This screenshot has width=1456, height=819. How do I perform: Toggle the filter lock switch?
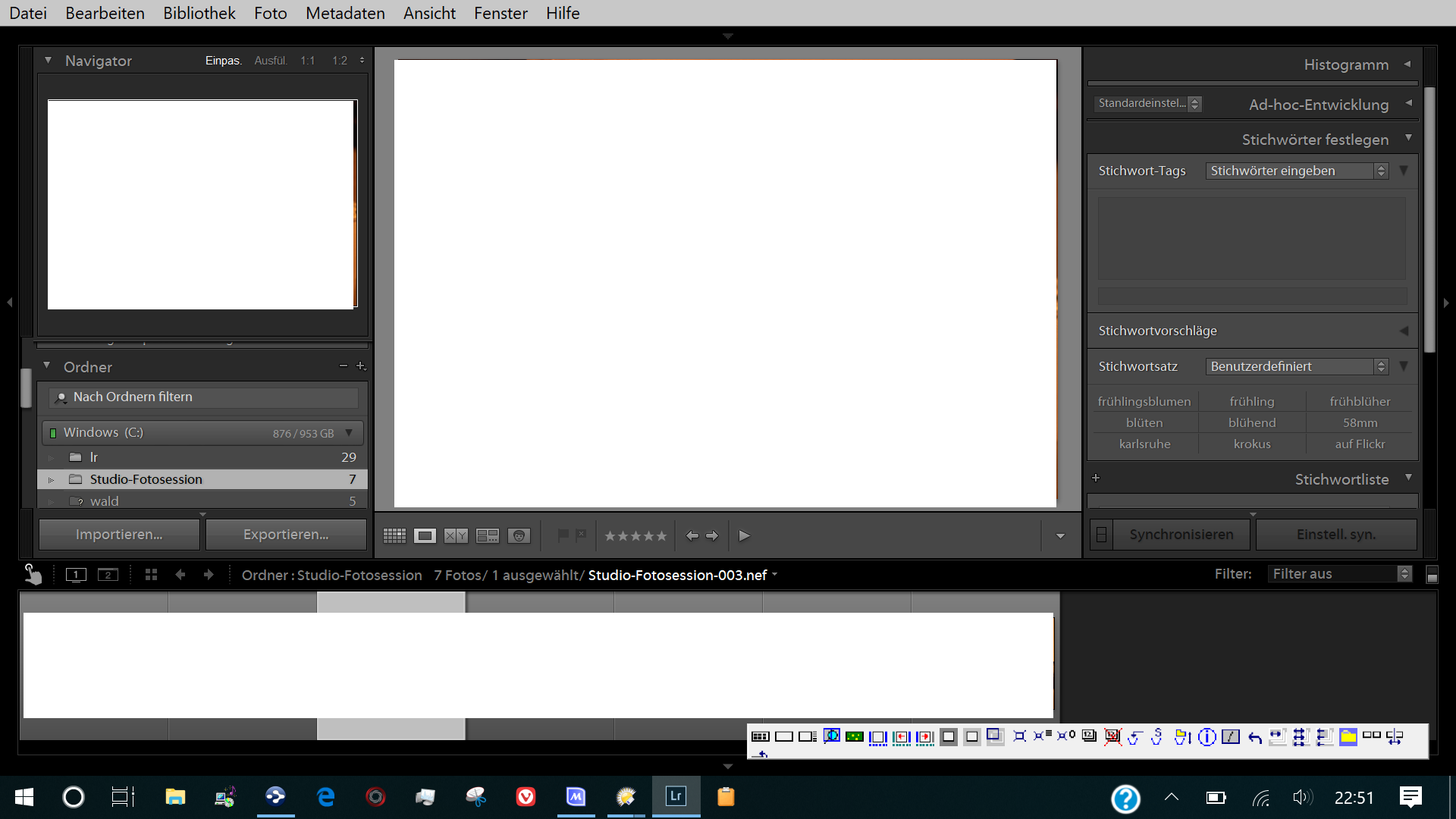point(1432,575)
